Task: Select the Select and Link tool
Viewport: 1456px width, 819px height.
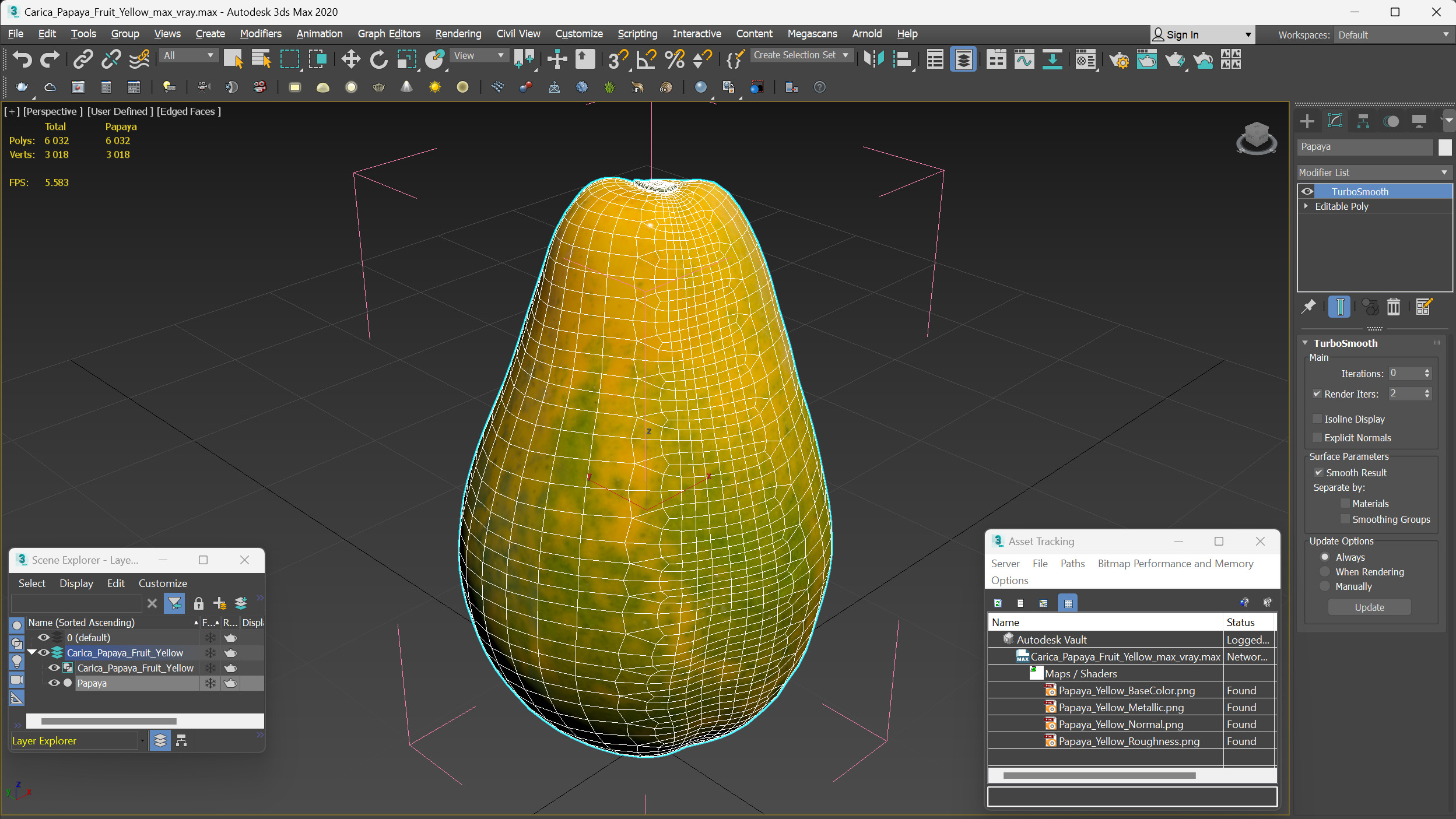Action: [x=83, y=59]
